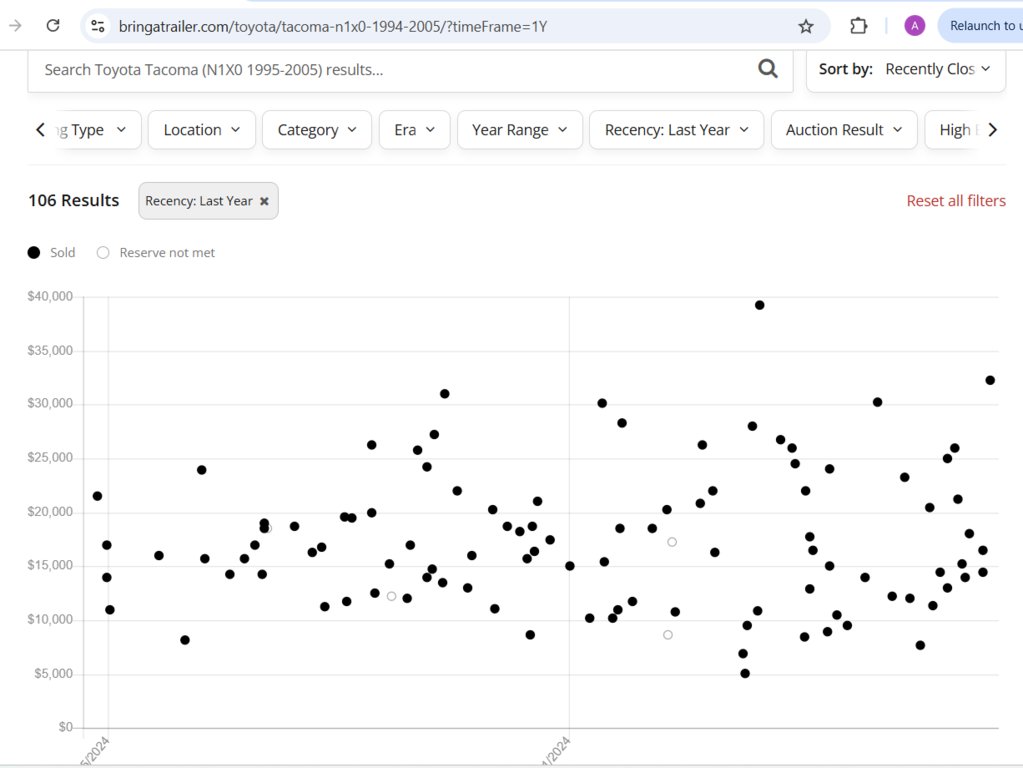Open the Auction Result filter dropdown

coord(844,130)
